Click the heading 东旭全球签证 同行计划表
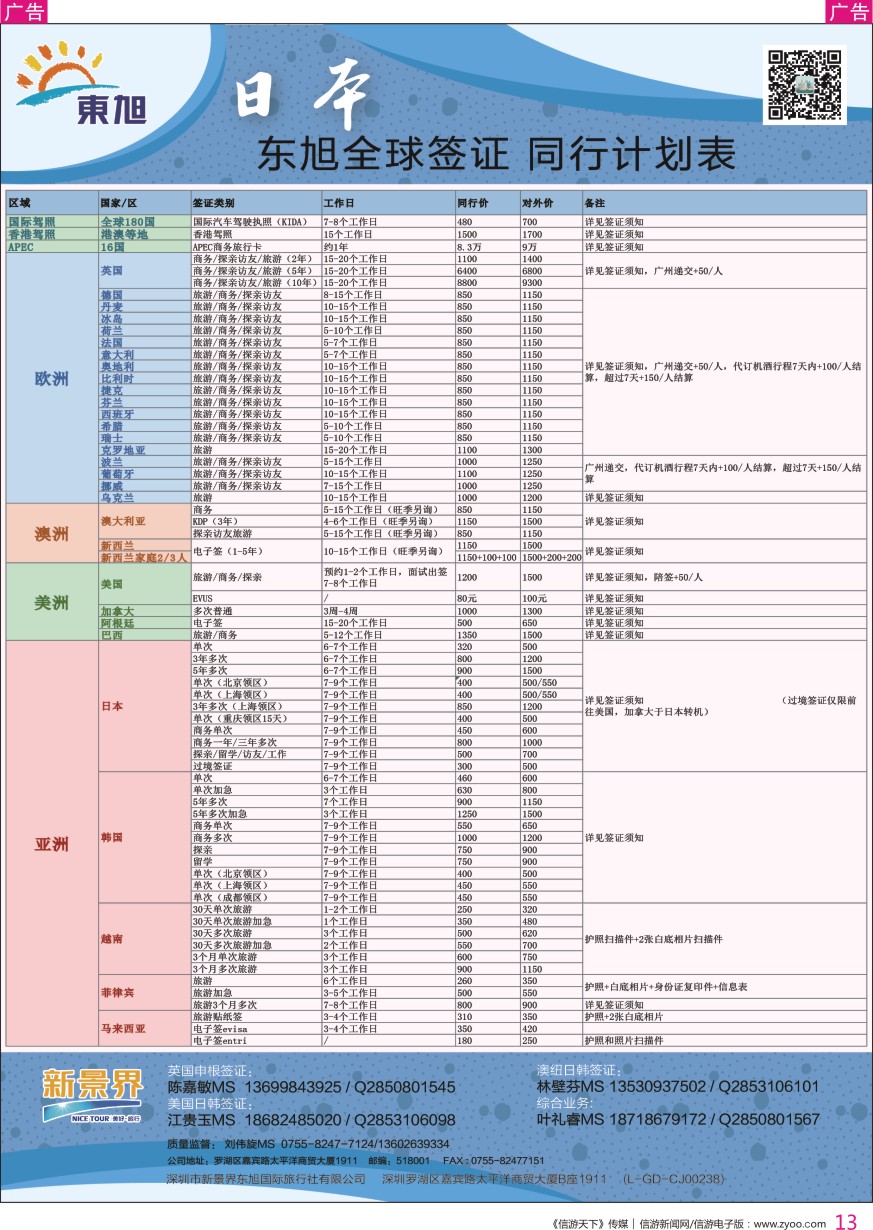The height and width of the screenshot is (1230, 873). [496, 153]
